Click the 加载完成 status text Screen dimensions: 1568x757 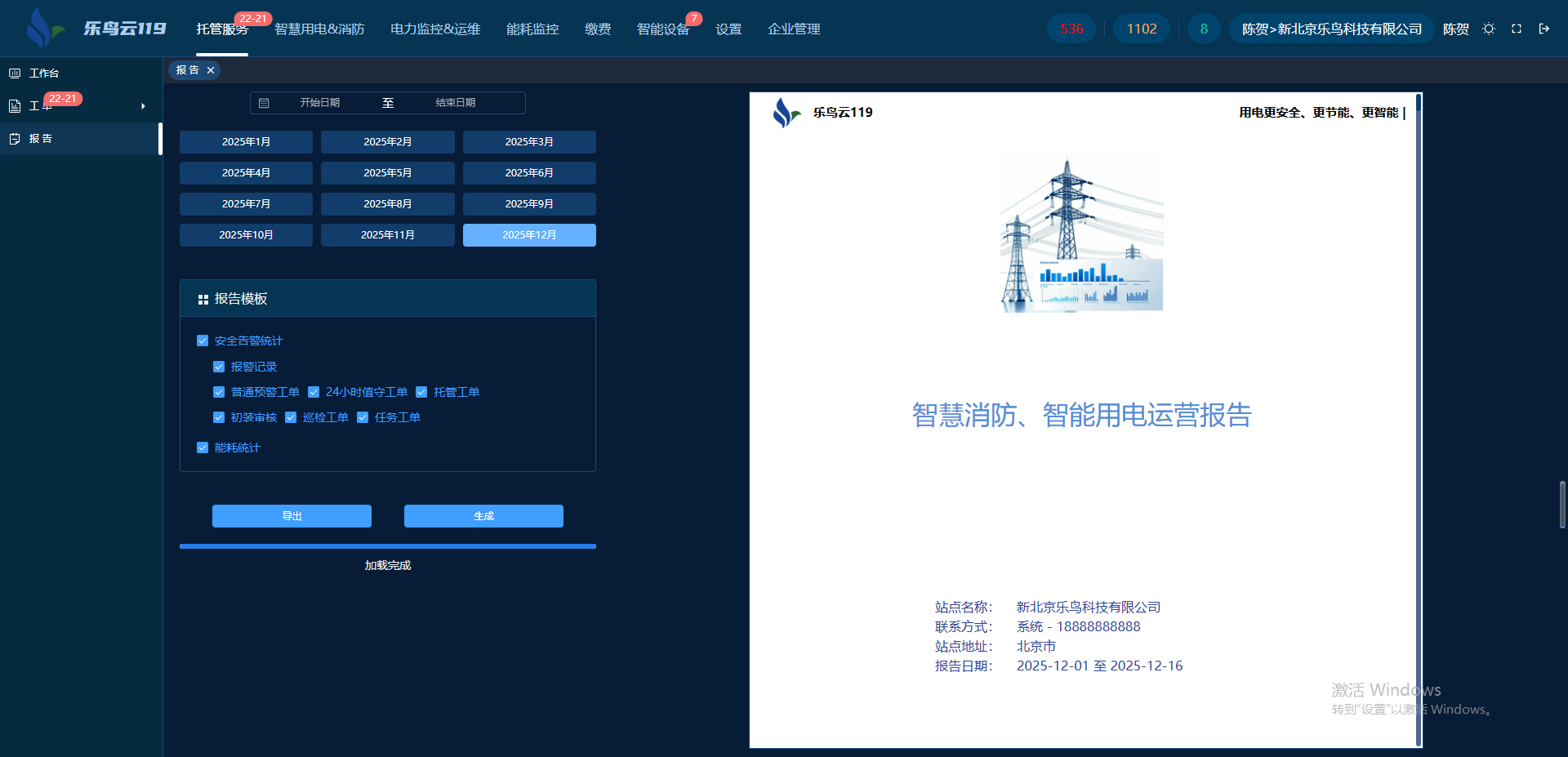388,566
